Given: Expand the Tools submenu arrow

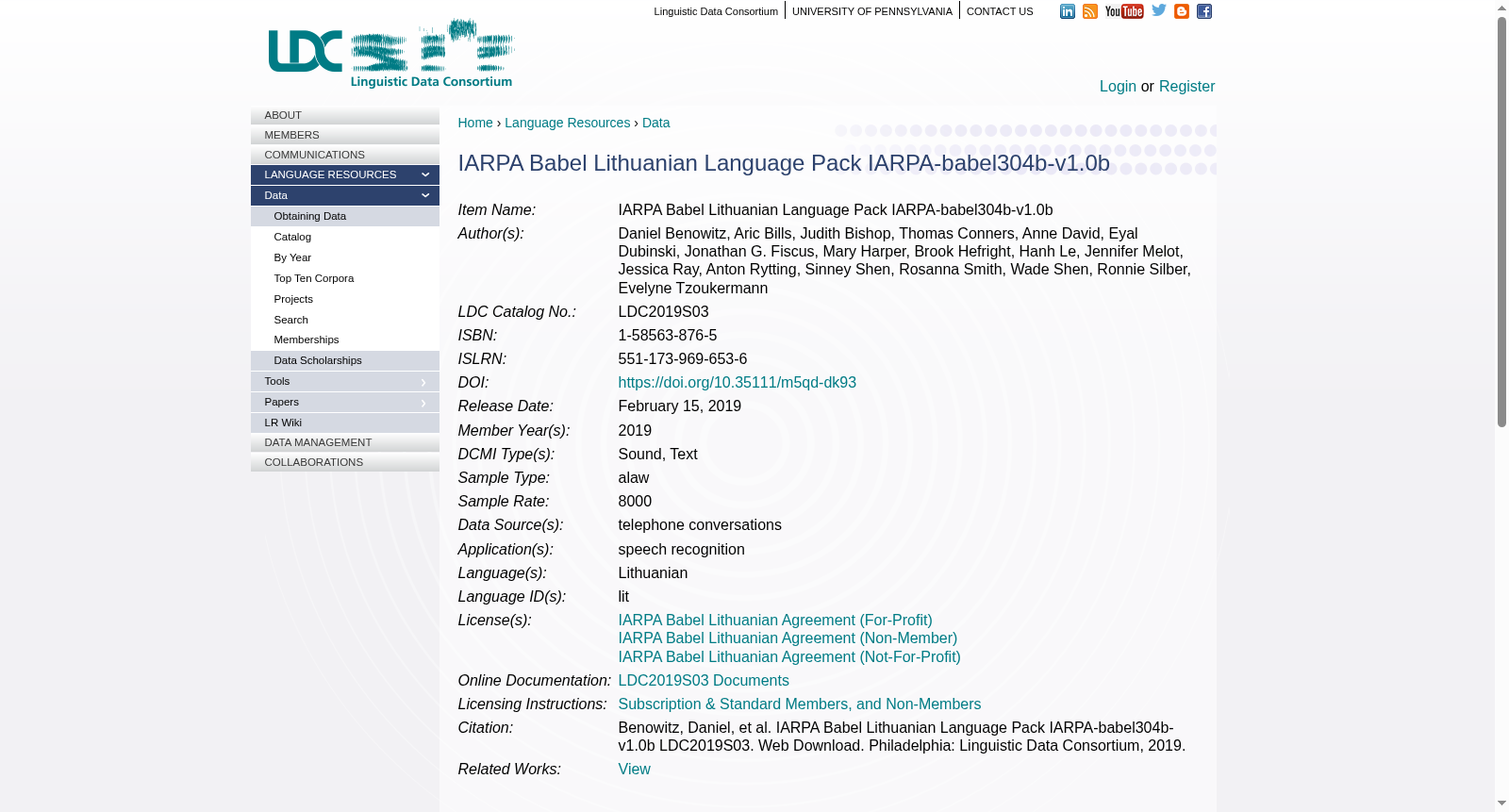Looking at the screenshot, I should (423, 382).
